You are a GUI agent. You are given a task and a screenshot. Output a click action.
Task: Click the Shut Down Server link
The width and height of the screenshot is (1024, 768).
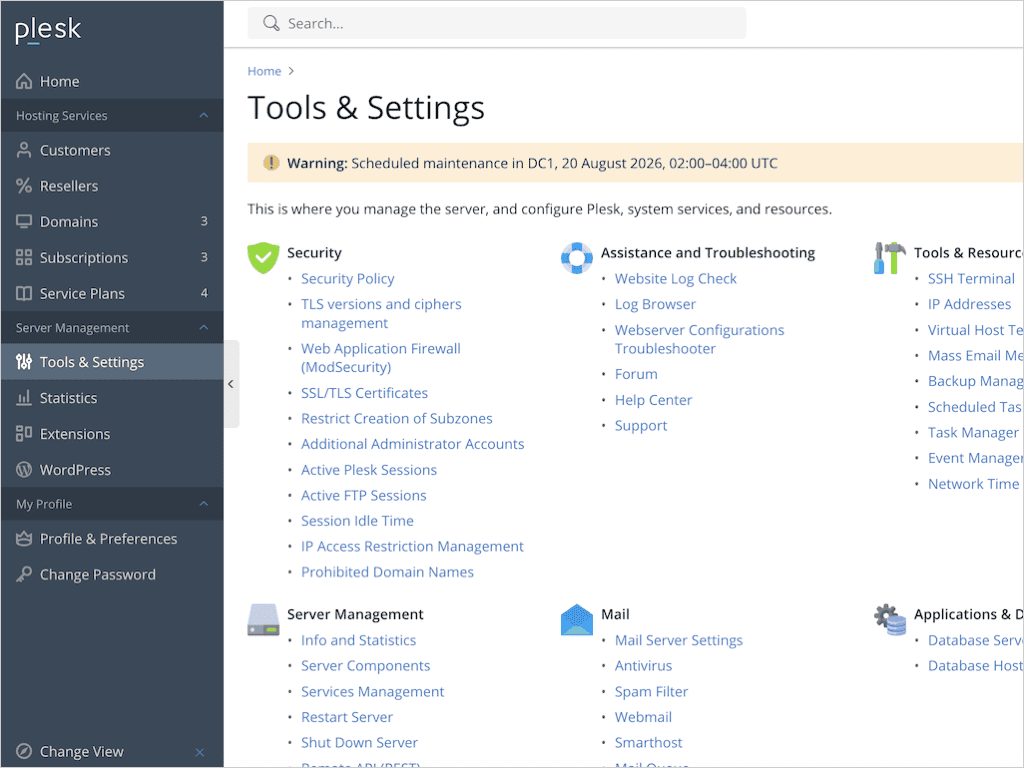[359, 743]
